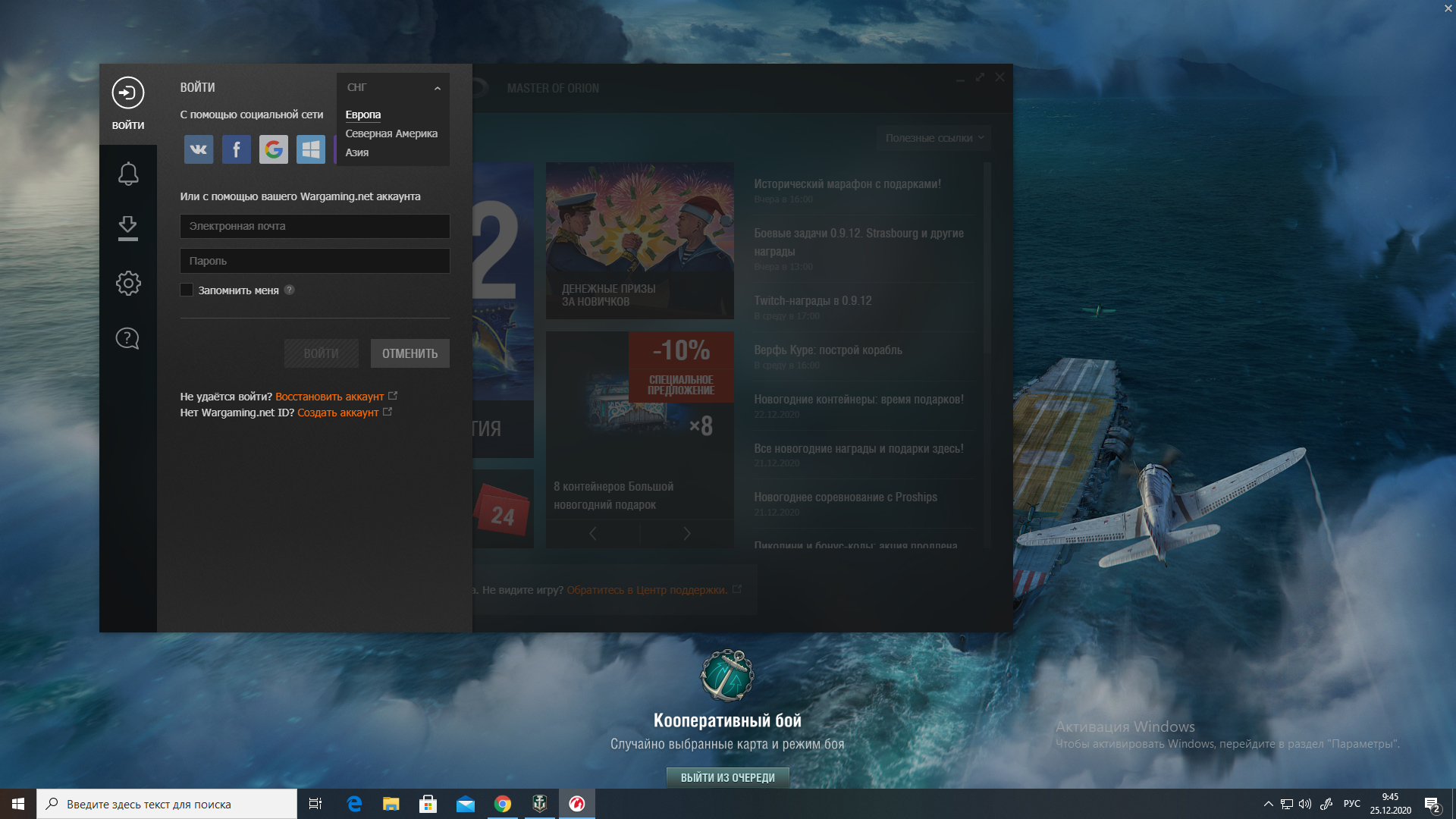This screenshot has height=819, width=1456.
Task: Open downloads icon in the sidebar
Action: click(128, 228)
